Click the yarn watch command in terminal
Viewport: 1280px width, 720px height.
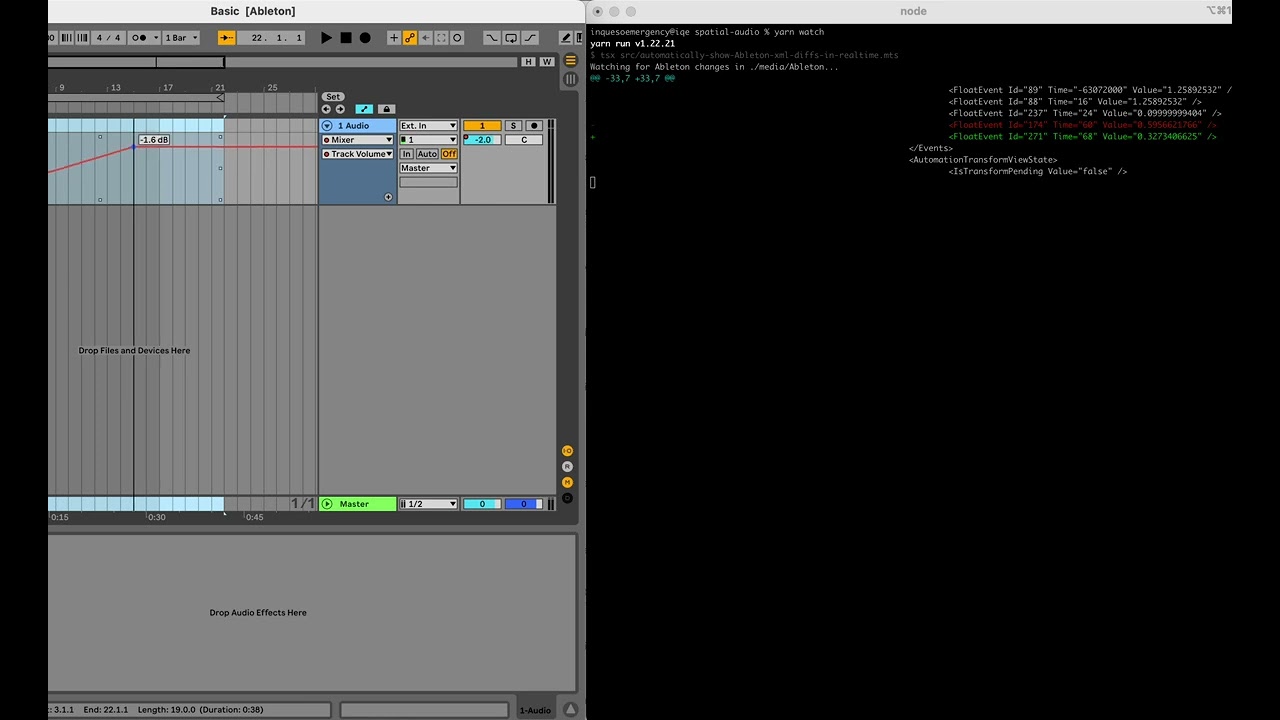point(798,32)
